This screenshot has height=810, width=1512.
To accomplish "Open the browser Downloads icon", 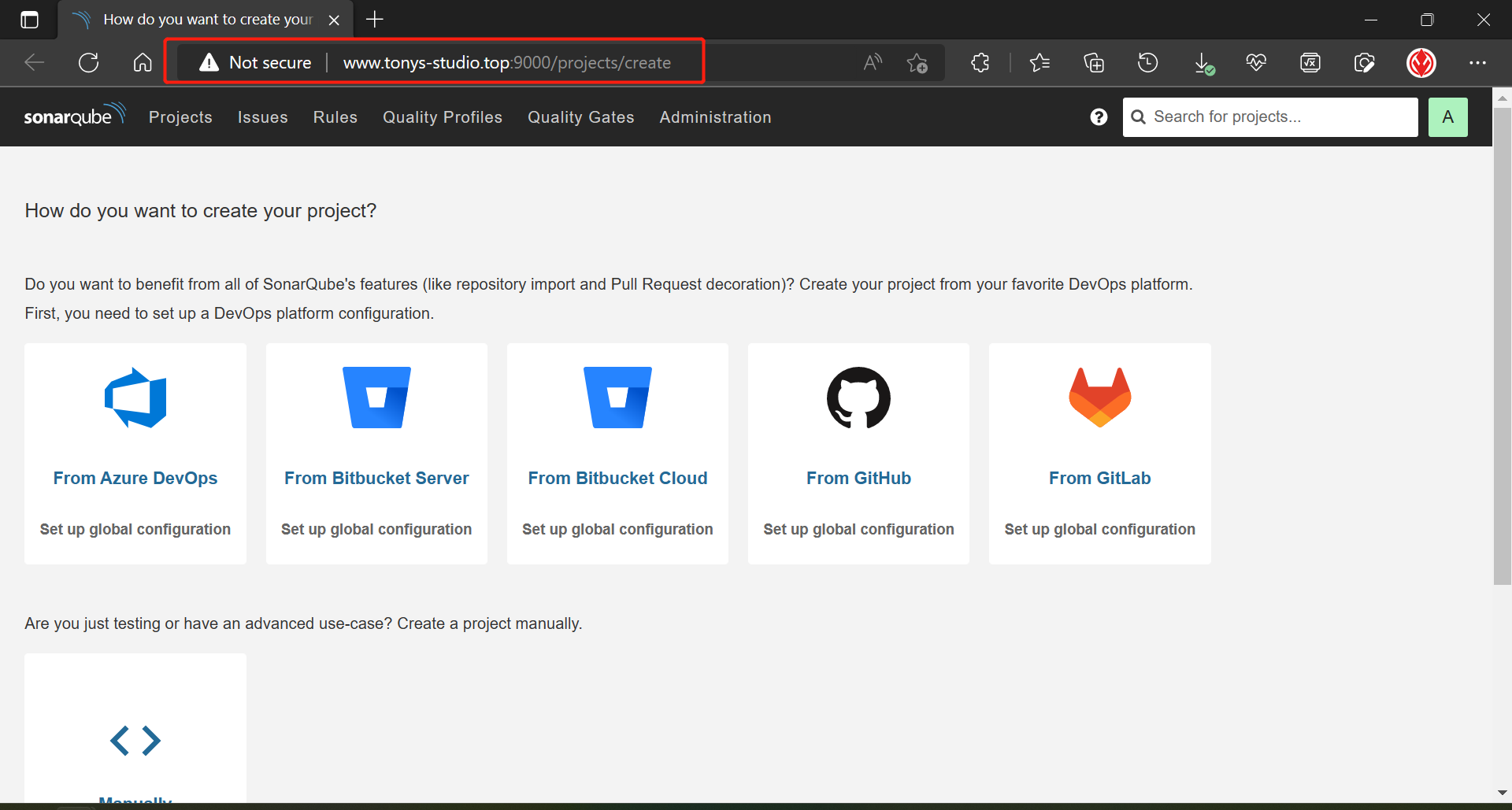I will click(x=1203, y=63).
